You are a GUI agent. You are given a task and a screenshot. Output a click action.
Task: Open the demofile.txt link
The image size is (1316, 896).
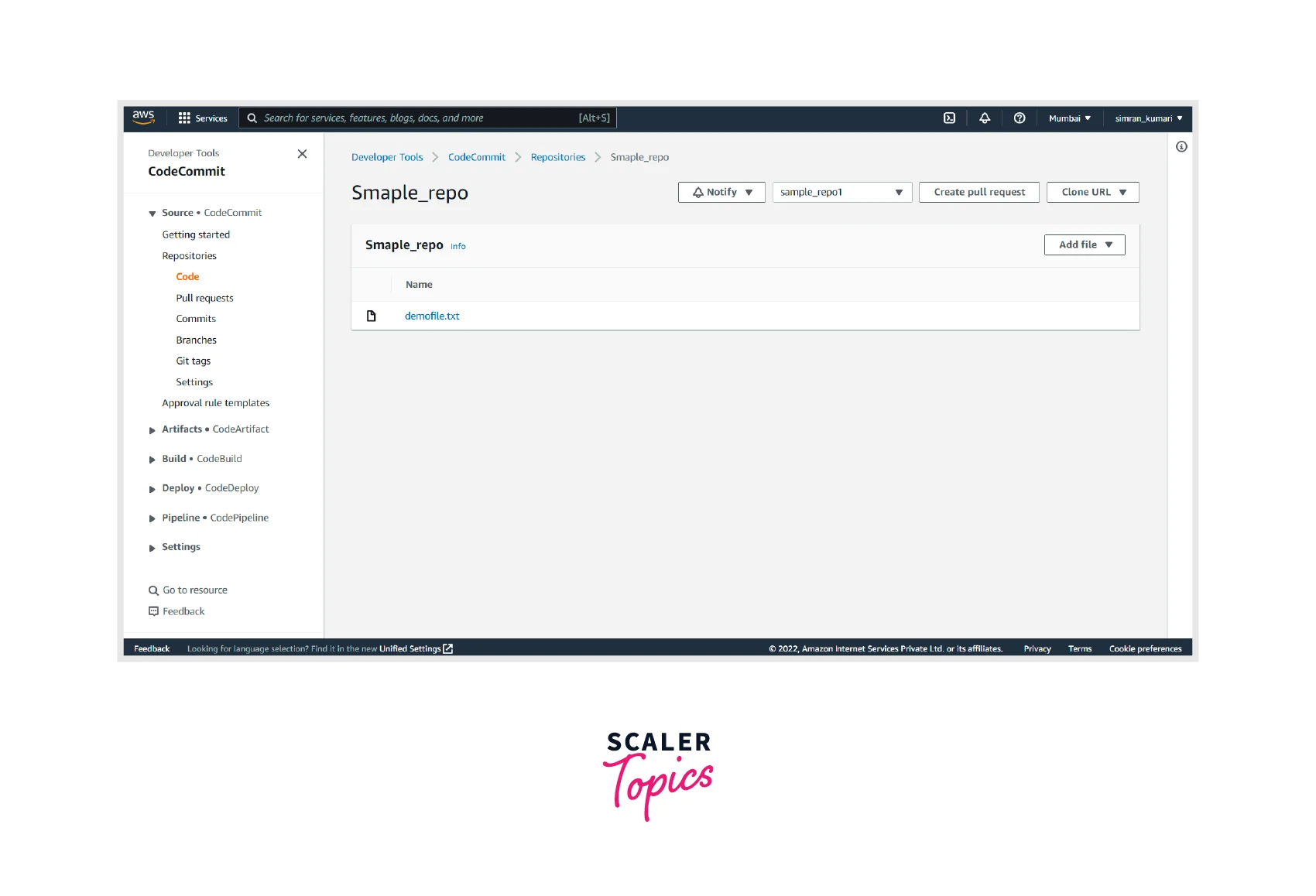(x=432, y=316)
